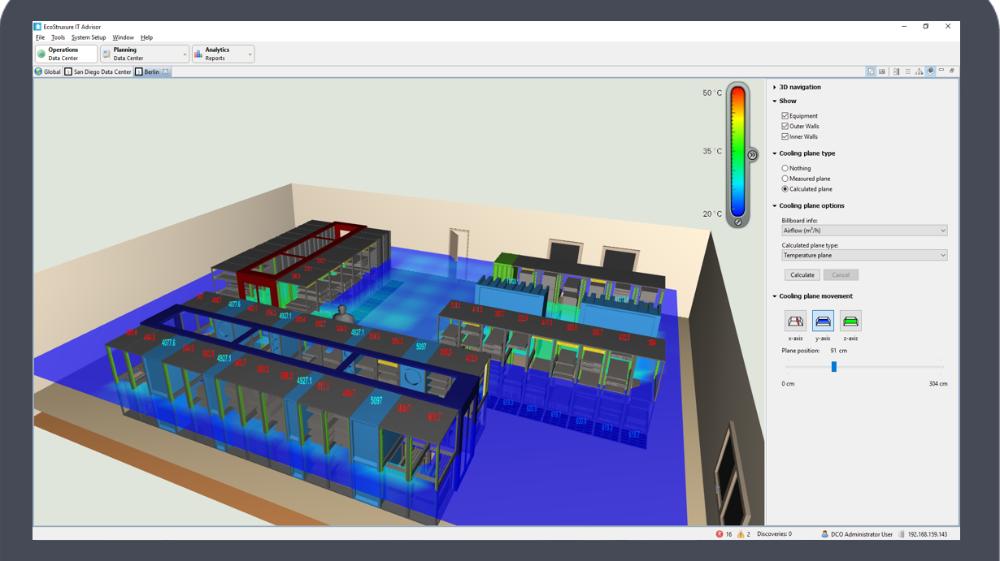The height and width of the screenshot is (561, 1000).
Task: Open the Billboard info Airflow dropdown
Action: tap(864, 230)
